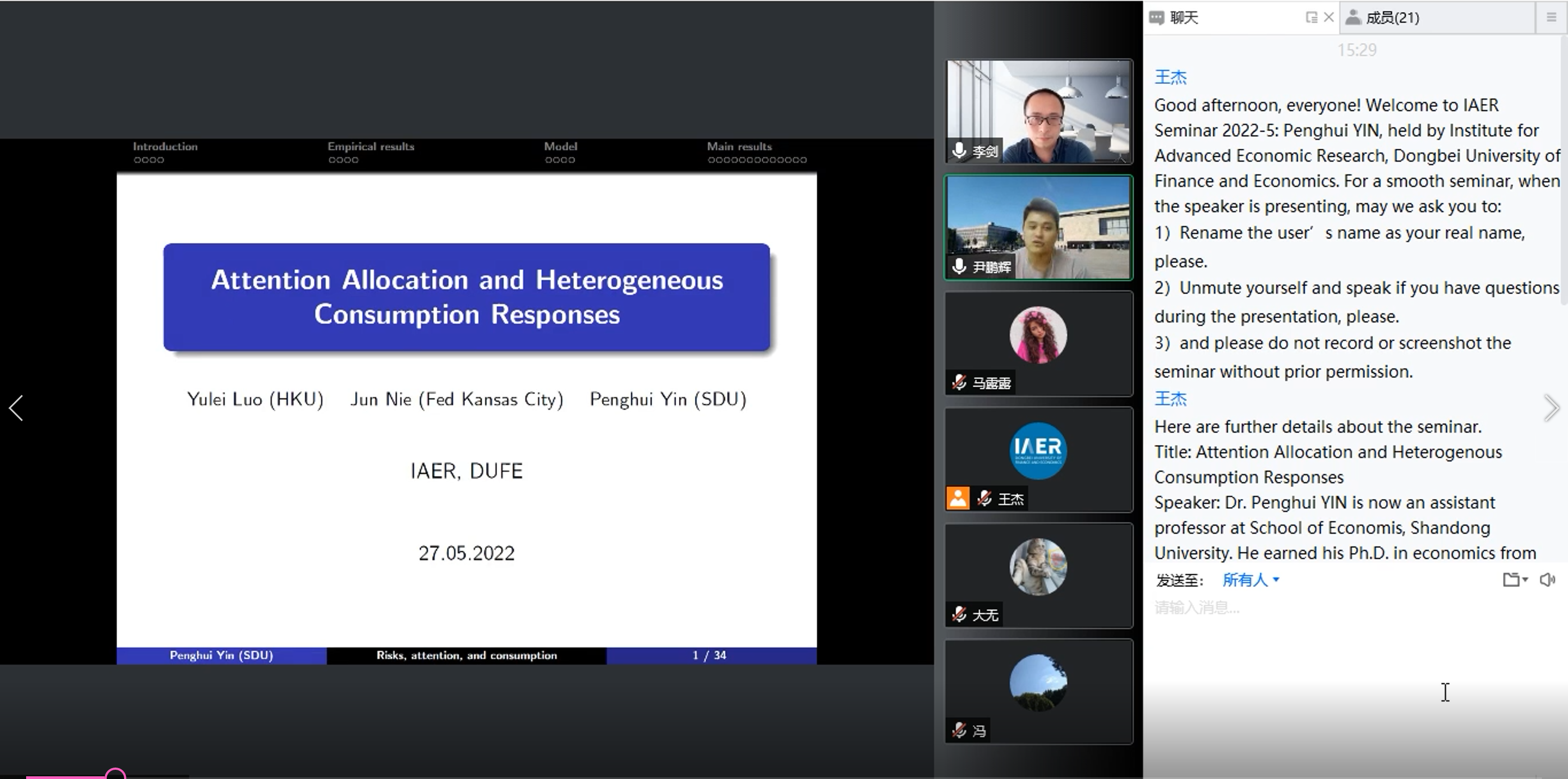The width and height of the screenshot is (1568, 779).
Task: Collapse side panel with right arrow
Action: (1551, 408)
